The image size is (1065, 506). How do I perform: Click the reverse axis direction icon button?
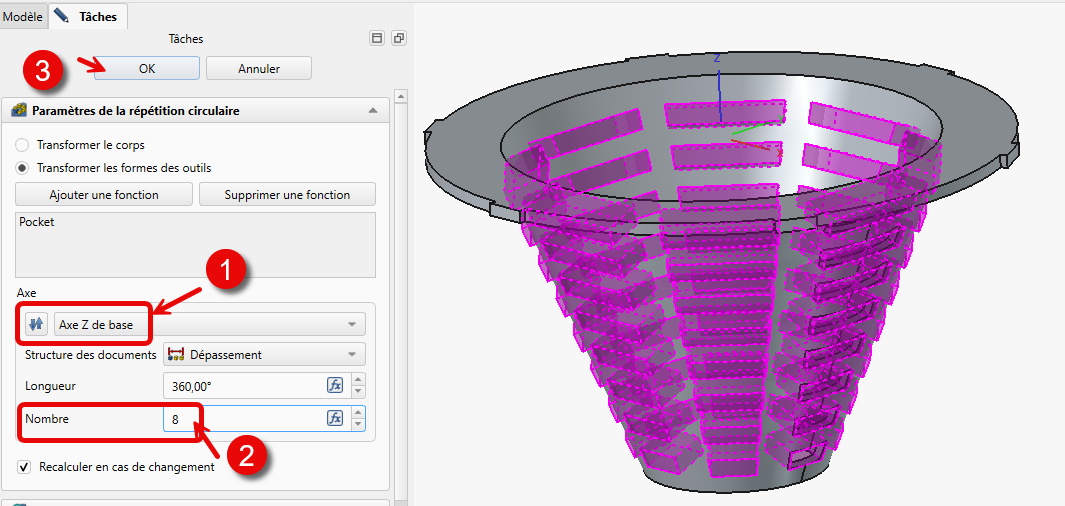click(37, 324)
